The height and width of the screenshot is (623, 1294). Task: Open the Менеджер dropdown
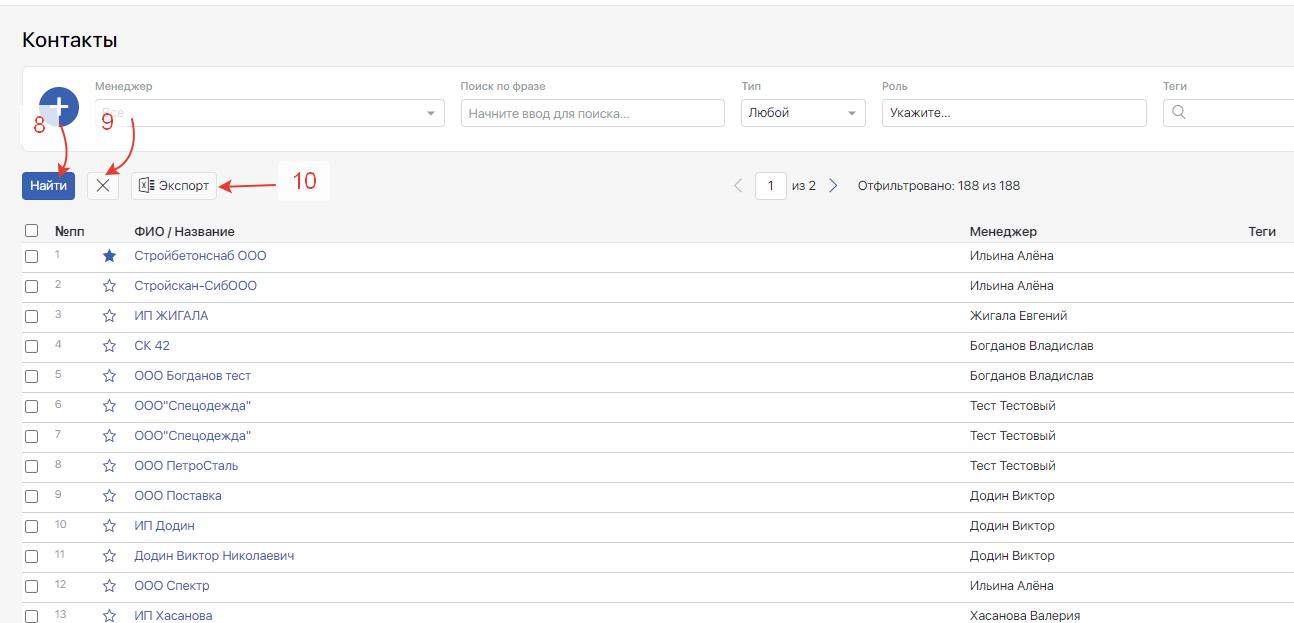click(x=270, y=113)
